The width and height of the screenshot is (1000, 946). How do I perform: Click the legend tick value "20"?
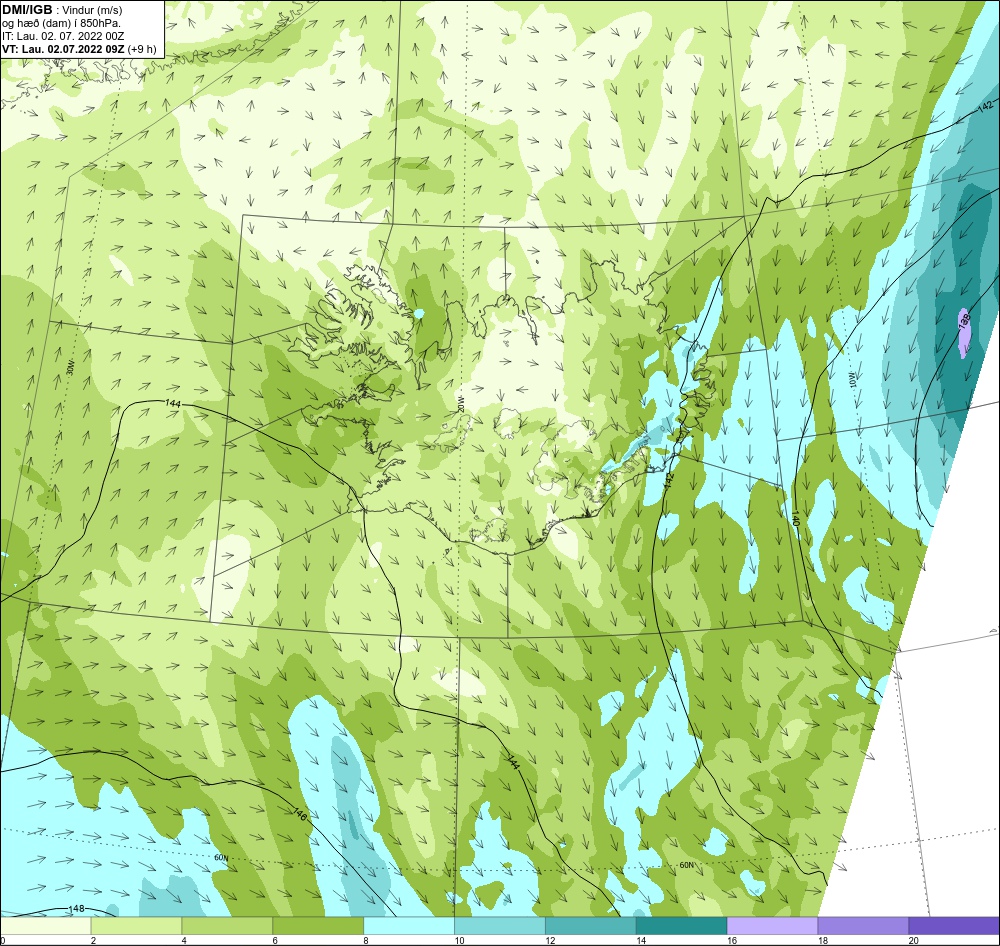(x=914, y=940)
